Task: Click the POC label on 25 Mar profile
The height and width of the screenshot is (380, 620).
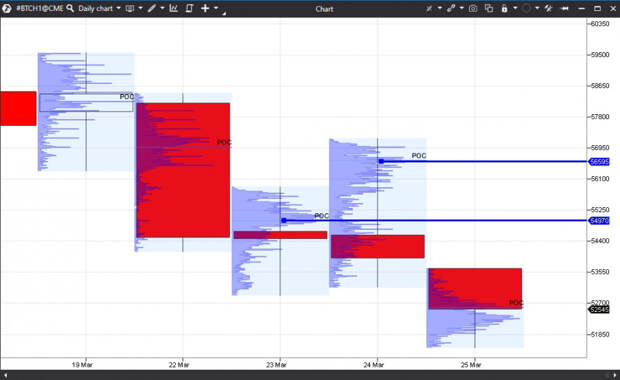Action: (x=516, y=303)
